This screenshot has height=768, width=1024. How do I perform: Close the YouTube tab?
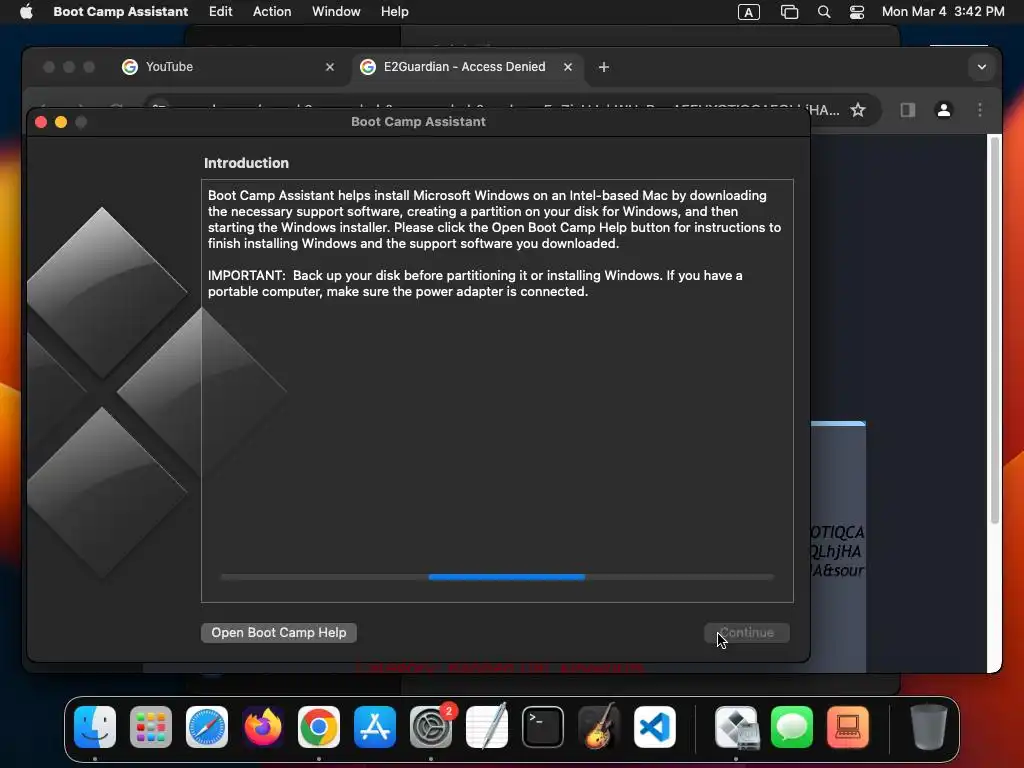pos(330,67)
